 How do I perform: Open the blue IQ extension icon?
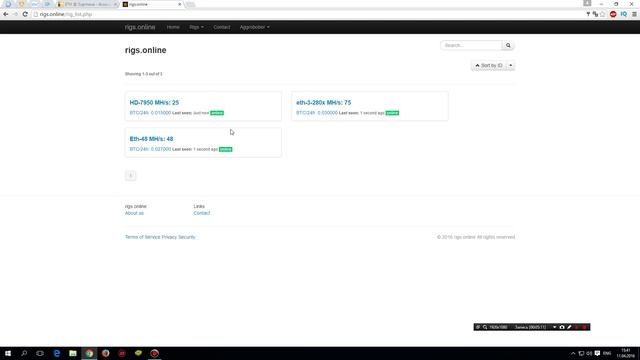point(624,14)
